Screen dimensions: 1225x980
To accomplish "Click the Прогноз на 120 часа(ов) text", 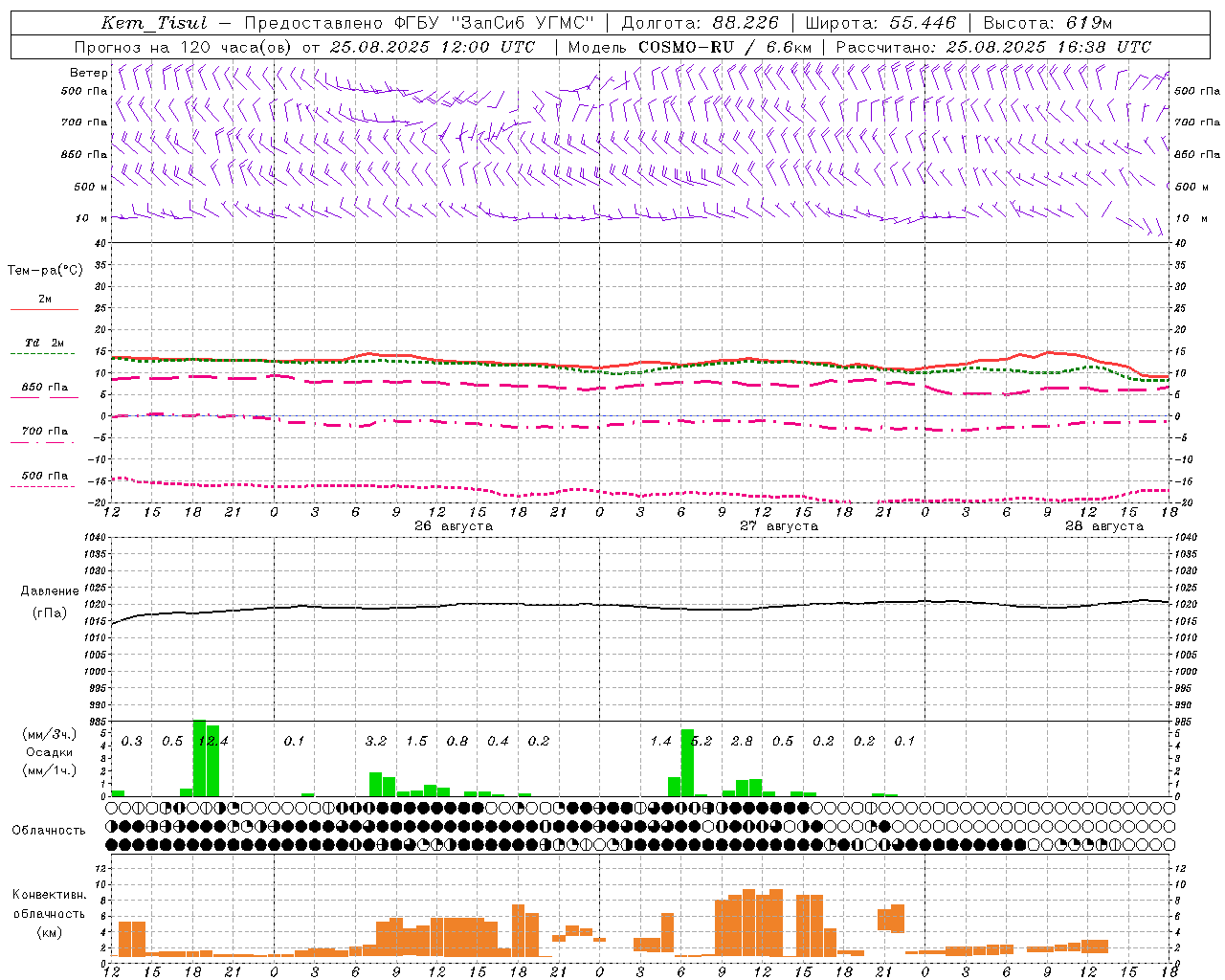I will [185, 47].
